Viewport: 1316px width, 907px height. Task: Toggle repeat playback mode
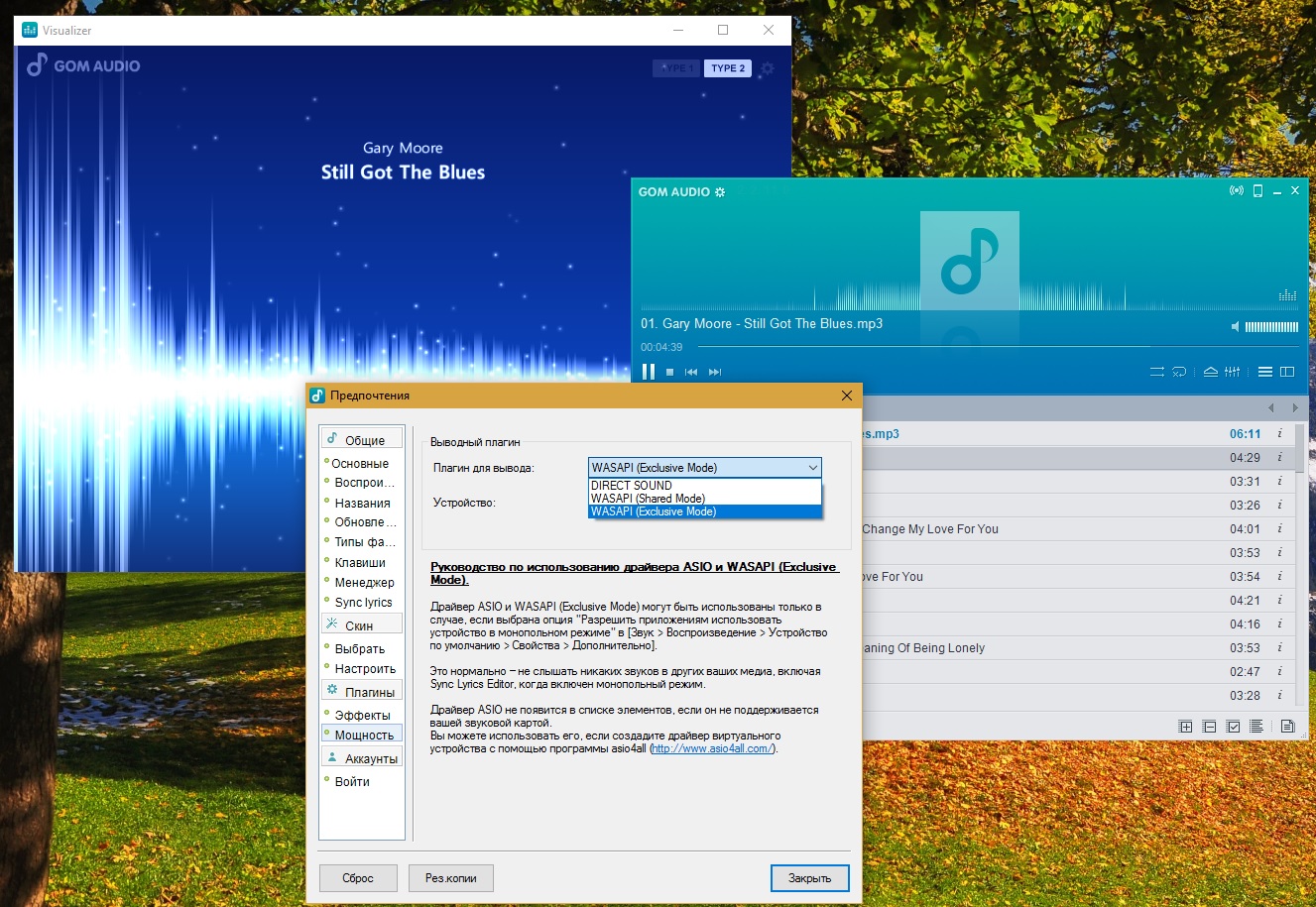coord(1179,372)
